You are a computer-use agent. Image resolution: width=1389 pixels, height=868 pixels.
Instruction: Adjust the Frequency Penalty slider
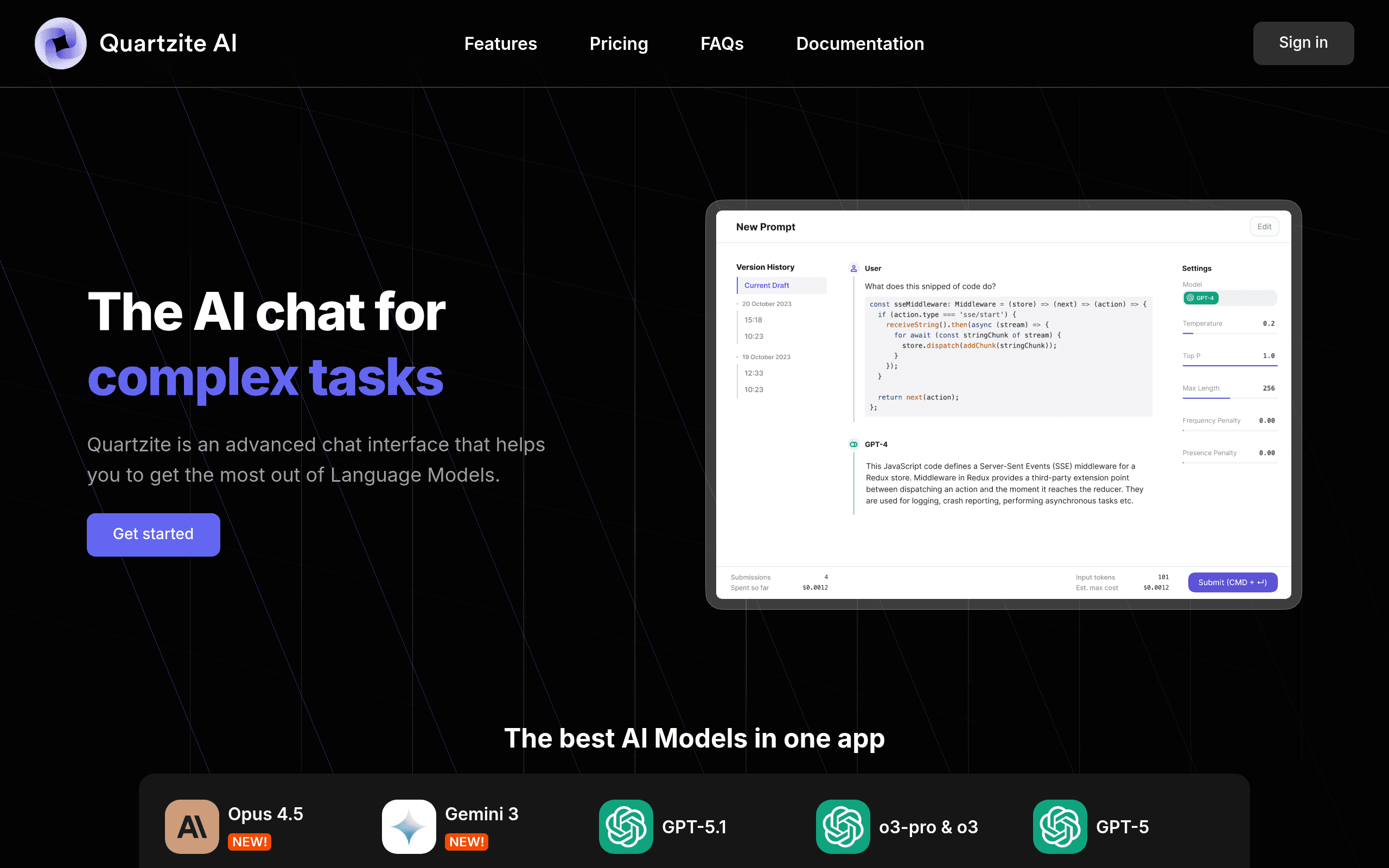(1229, 430)
